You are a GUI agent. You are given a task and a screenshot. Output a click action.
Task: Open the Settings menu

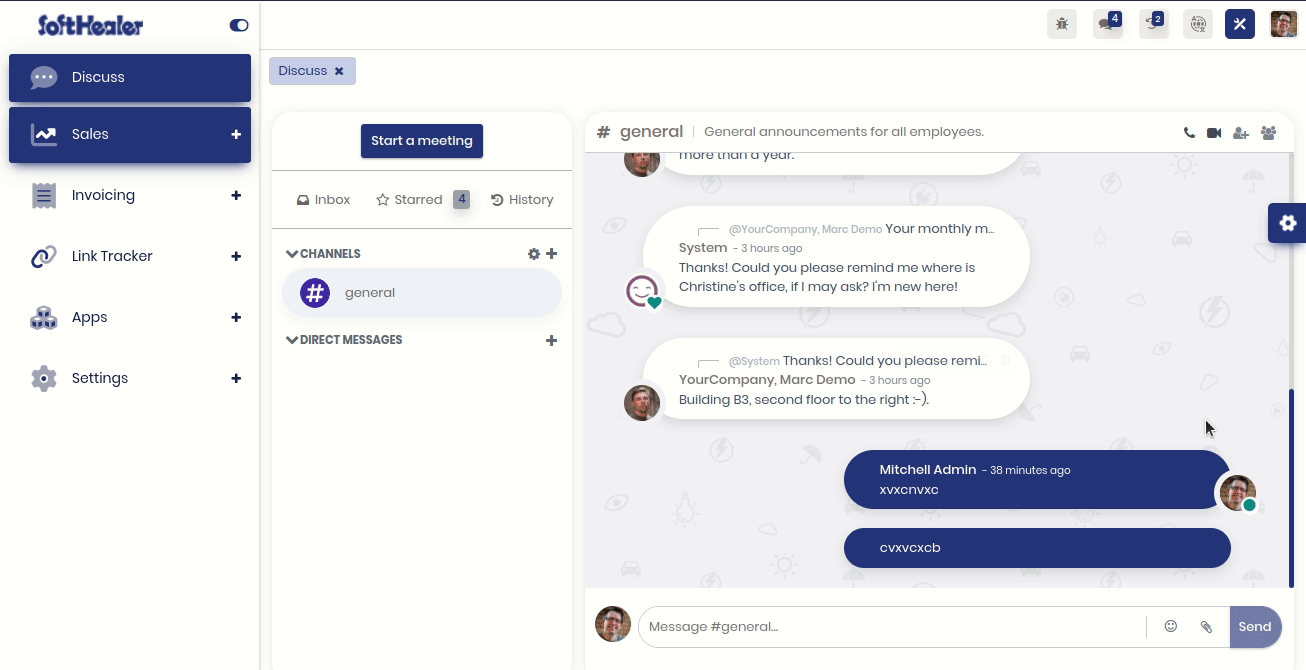(130, 378)
